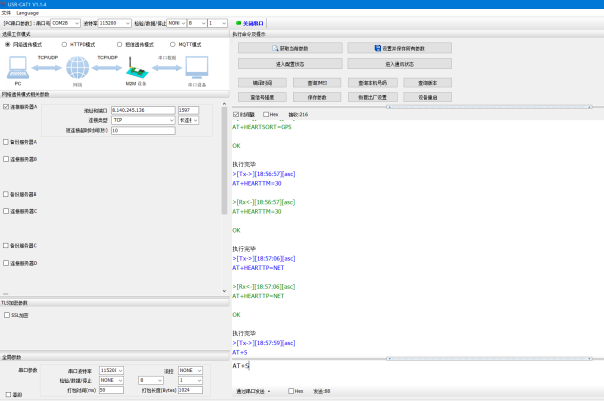Open the Language menu
The width and height of the screenshot is (604, 401).
coord(29,12)
